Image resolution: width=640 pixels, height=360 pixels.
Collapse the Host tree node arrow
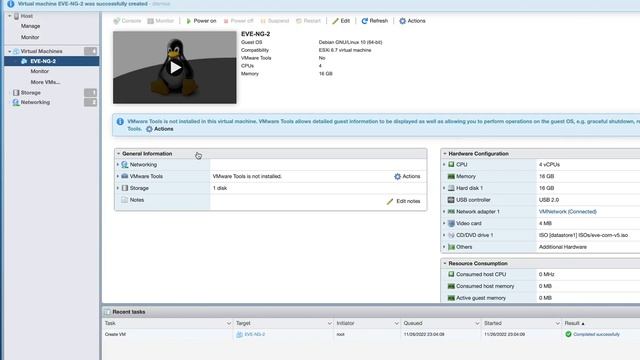10,16
